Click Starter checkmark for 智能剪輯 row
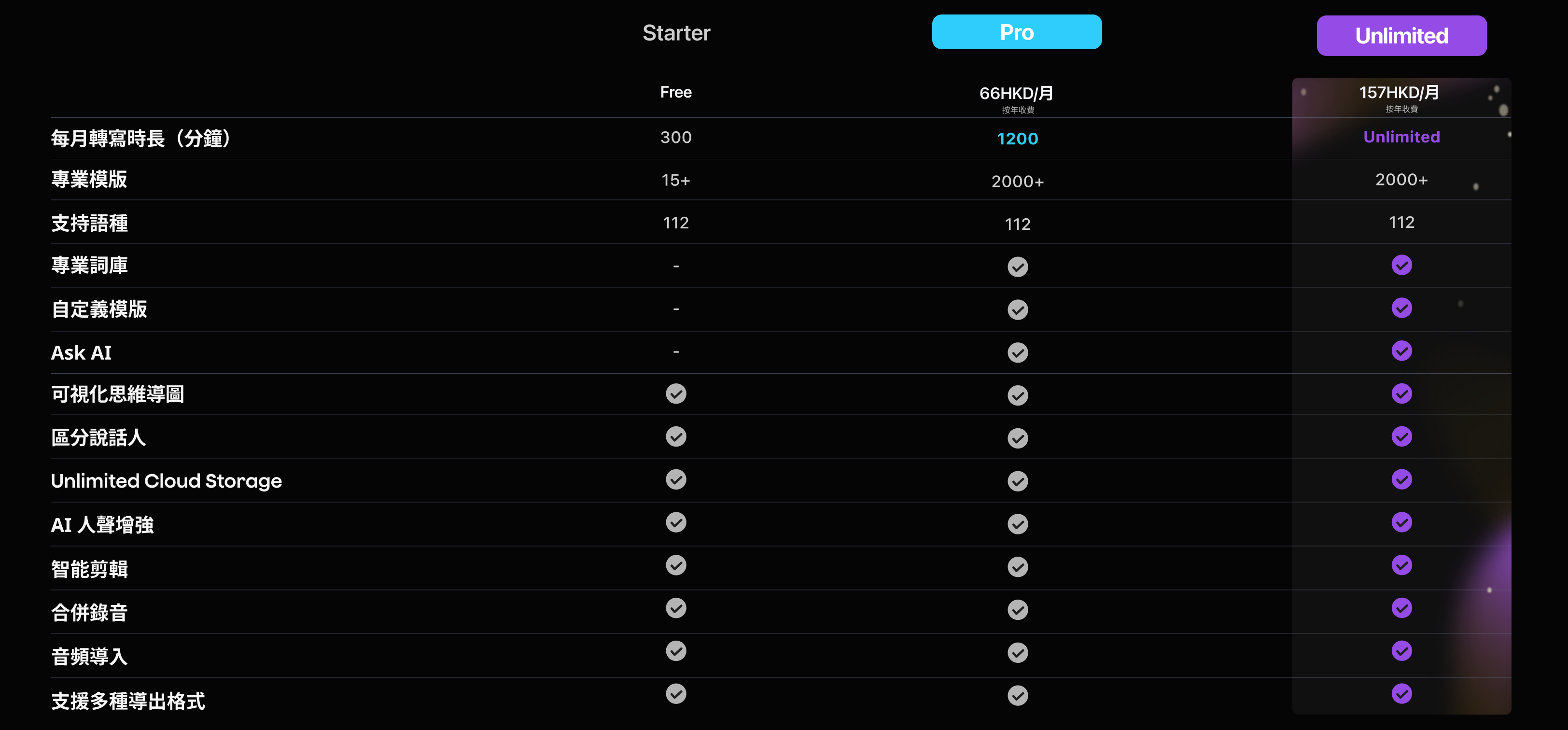This screenshot has height=730, width=1568. (676, 565)
